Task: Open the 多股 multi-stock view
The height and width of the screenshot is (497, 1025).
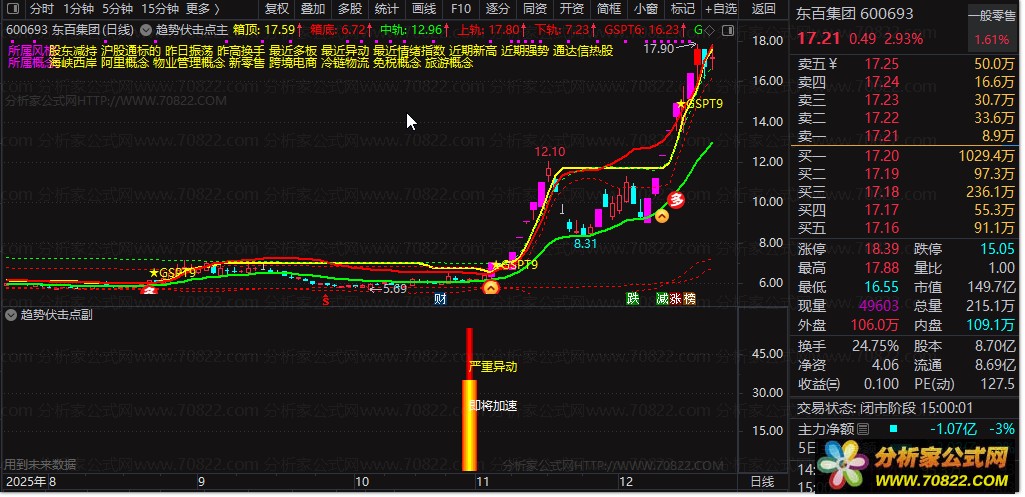Action: coord(350,9)
